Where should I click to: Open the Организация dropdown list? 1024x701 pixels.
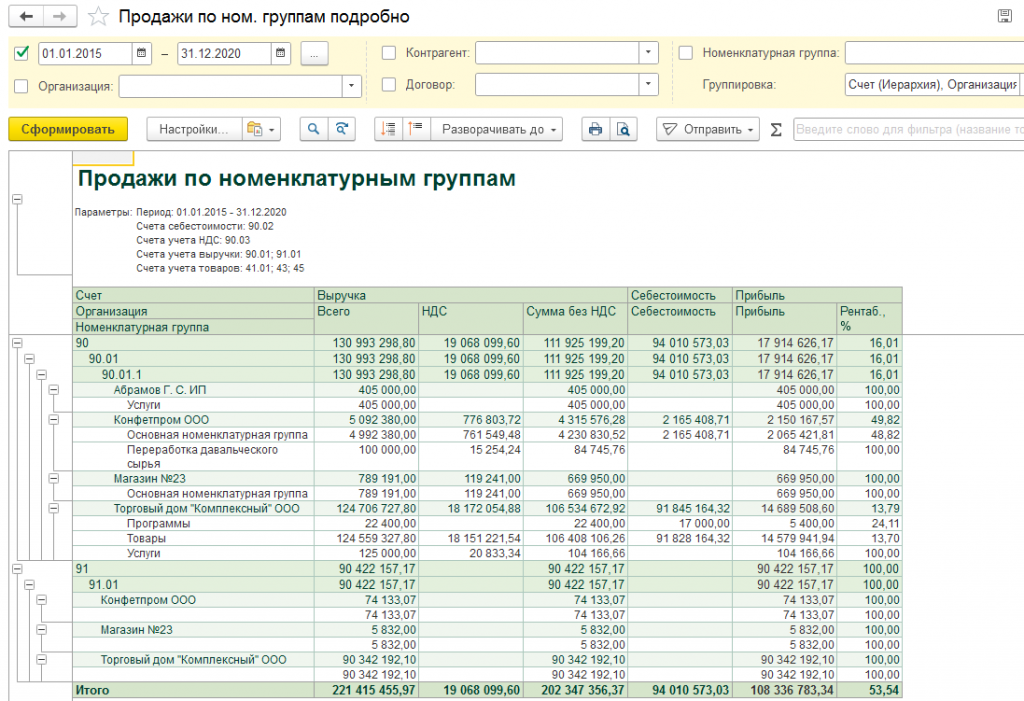tap(351, 86)
